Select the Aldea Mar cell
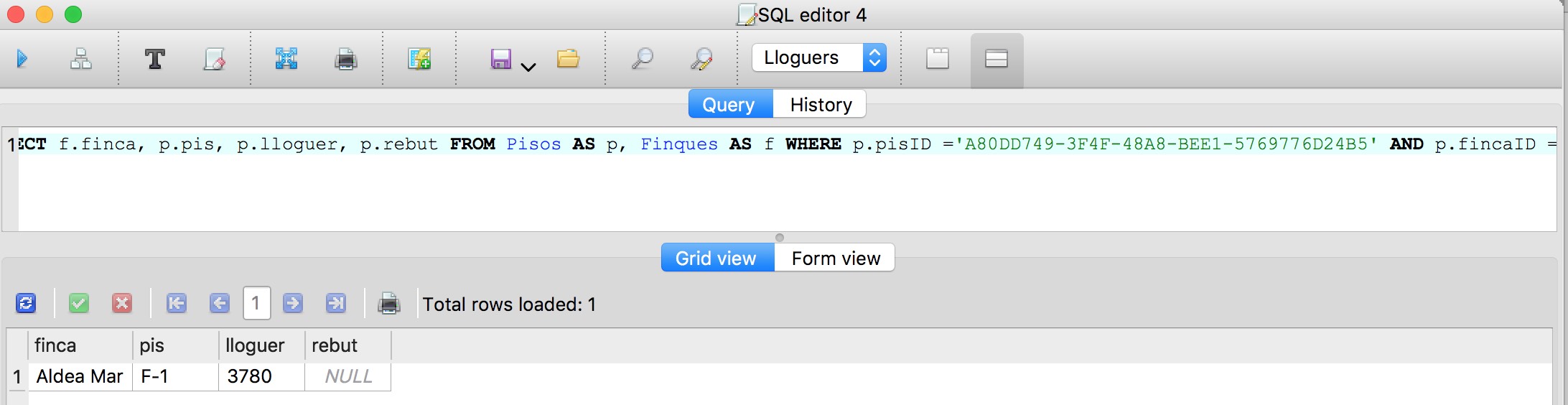The width and height of the screenshot is (1568, 405). pos(80,376)
